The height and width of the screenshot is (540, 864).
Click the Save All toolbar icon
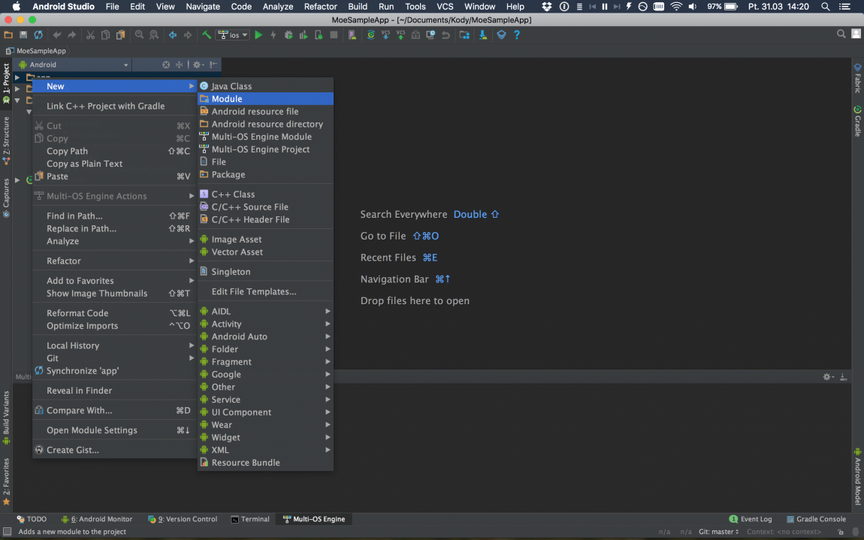point(23,35)
